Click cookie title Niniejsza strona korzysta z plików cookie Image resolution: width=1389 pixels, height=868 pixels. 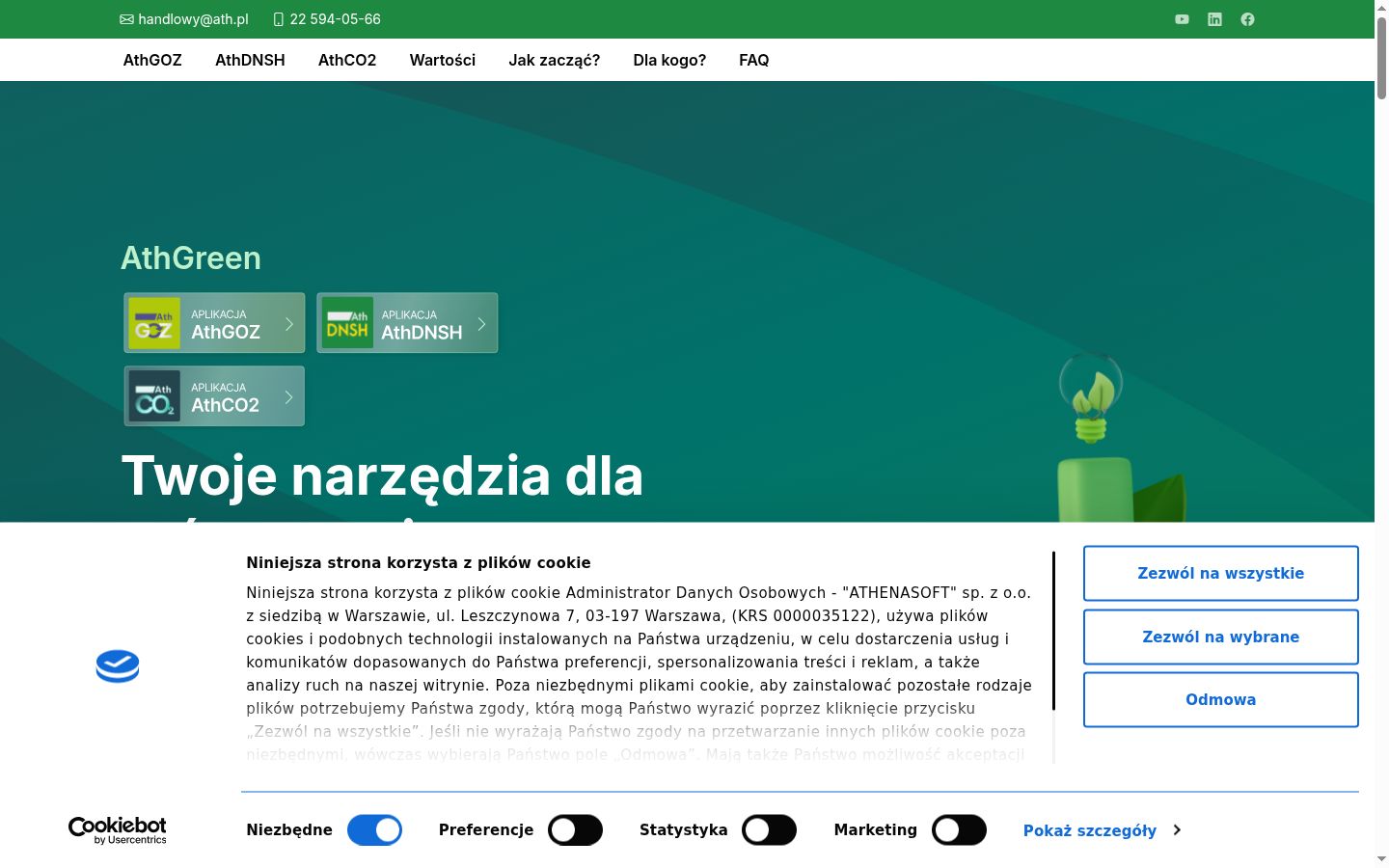point(419,562)
